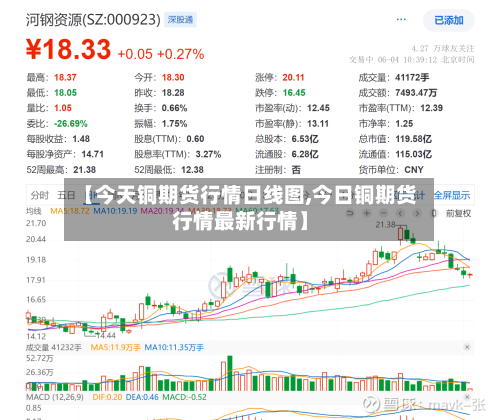Click the stock title 河钢资源(SZ:000923)
The image size is (500, 420).
[x=93, y=20]
